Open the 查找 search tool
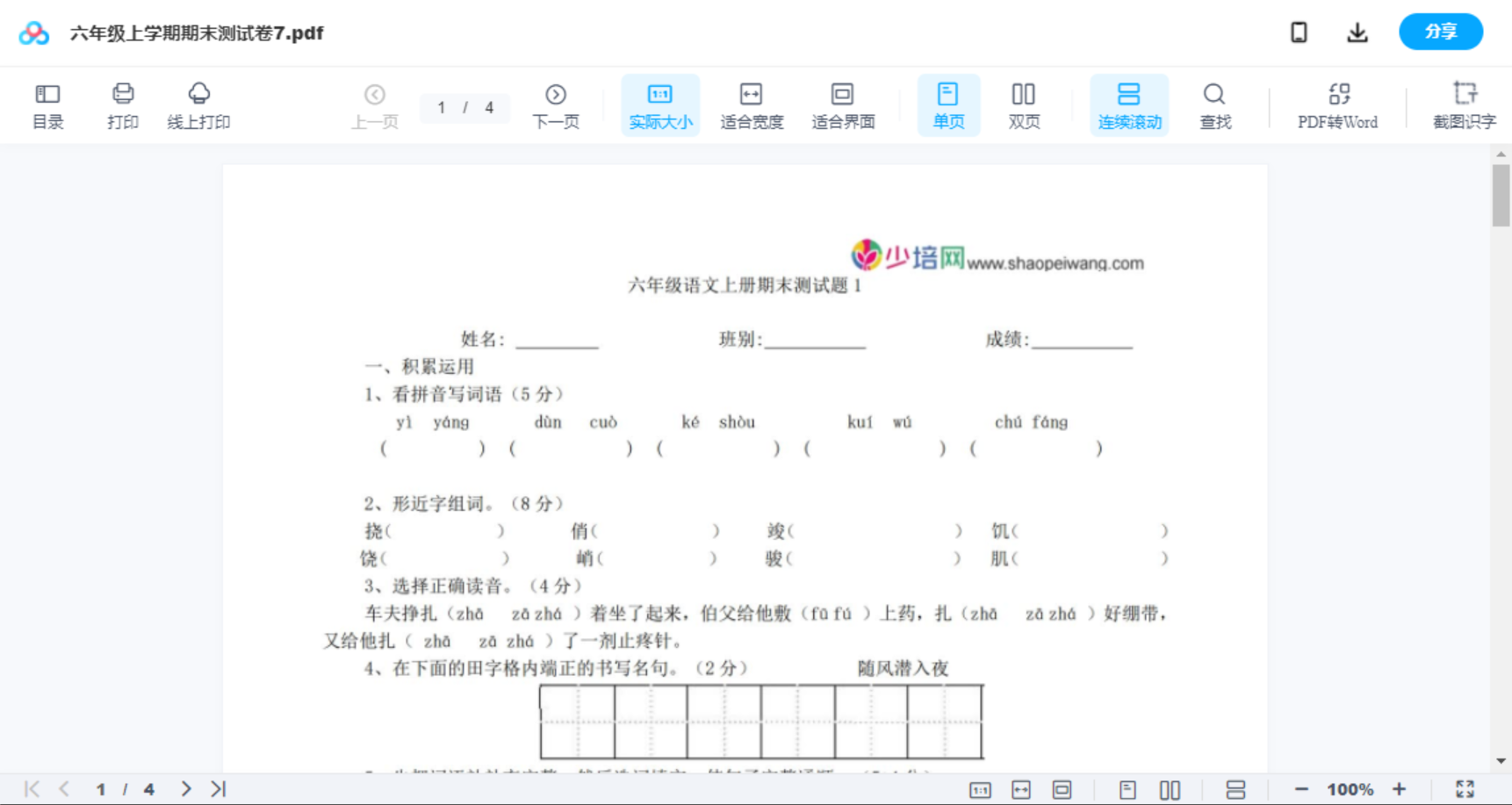The image size is (1512, 805). click(1214, 104)
